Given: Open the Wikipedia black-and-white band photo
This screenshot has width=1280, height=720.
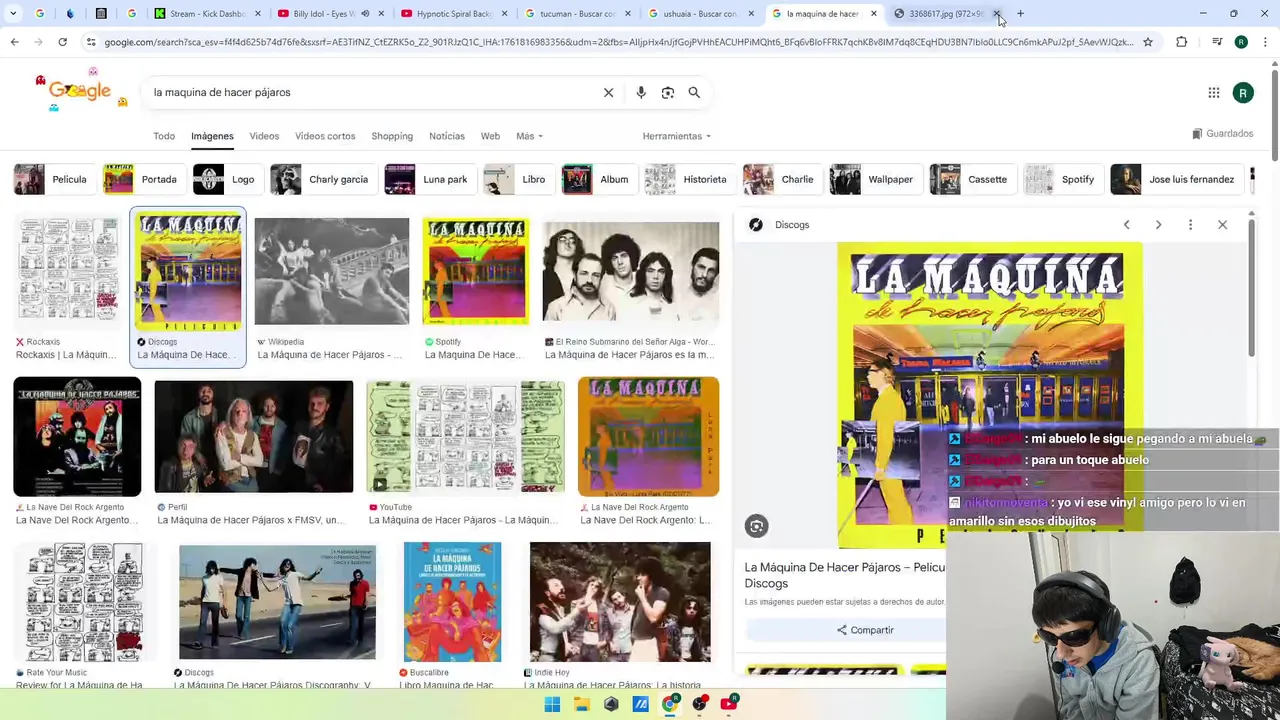Looking at the screenshot, I should pos(332,271).
